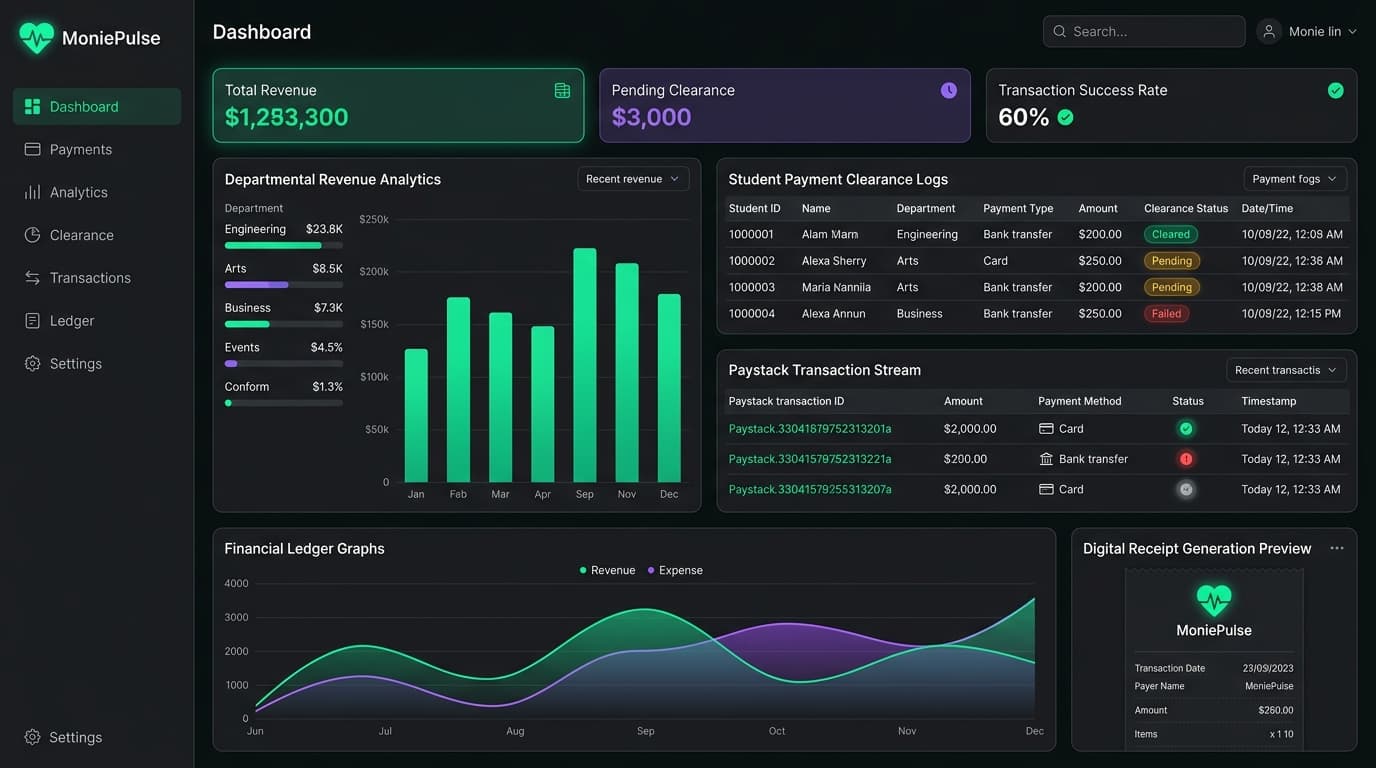The height and width of the screenshot is (768, 1376).
Task: Expand the Monie lin account menu chevron
Action: 1353,32
